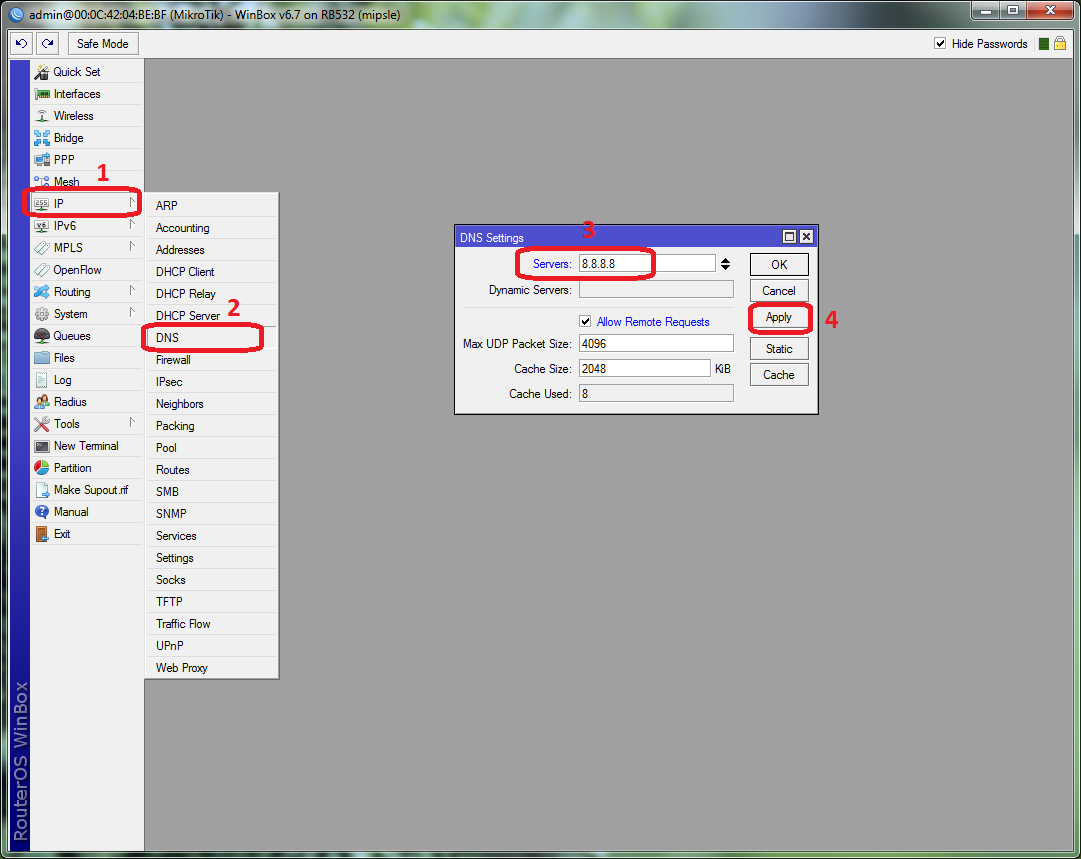
Task: Choose Addresses in the IP submenu
Action: [211, 250]
